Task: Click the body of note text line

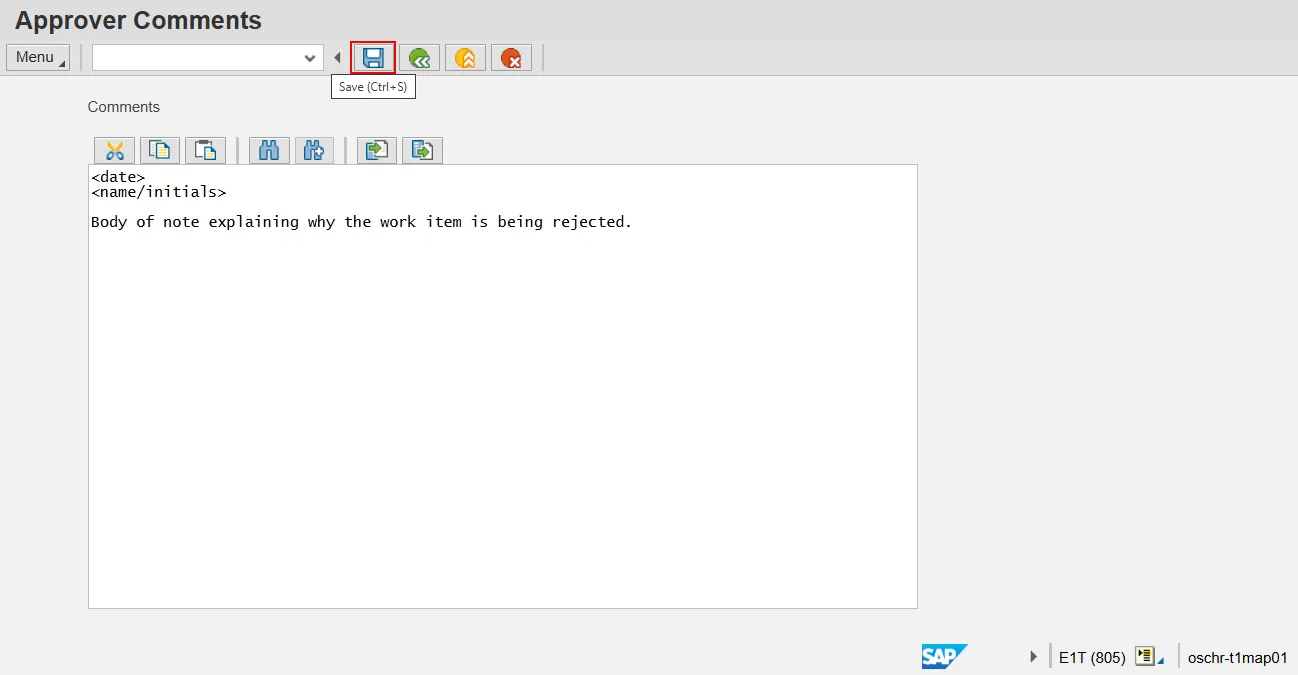Action: (x=362, y=222)
